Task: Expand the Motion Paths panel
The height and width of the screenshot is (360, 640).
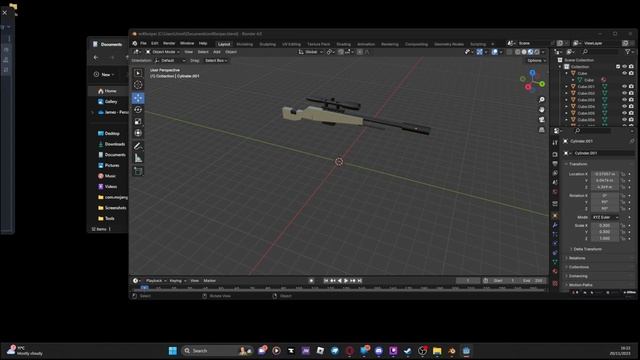Action: coord(579,285)
